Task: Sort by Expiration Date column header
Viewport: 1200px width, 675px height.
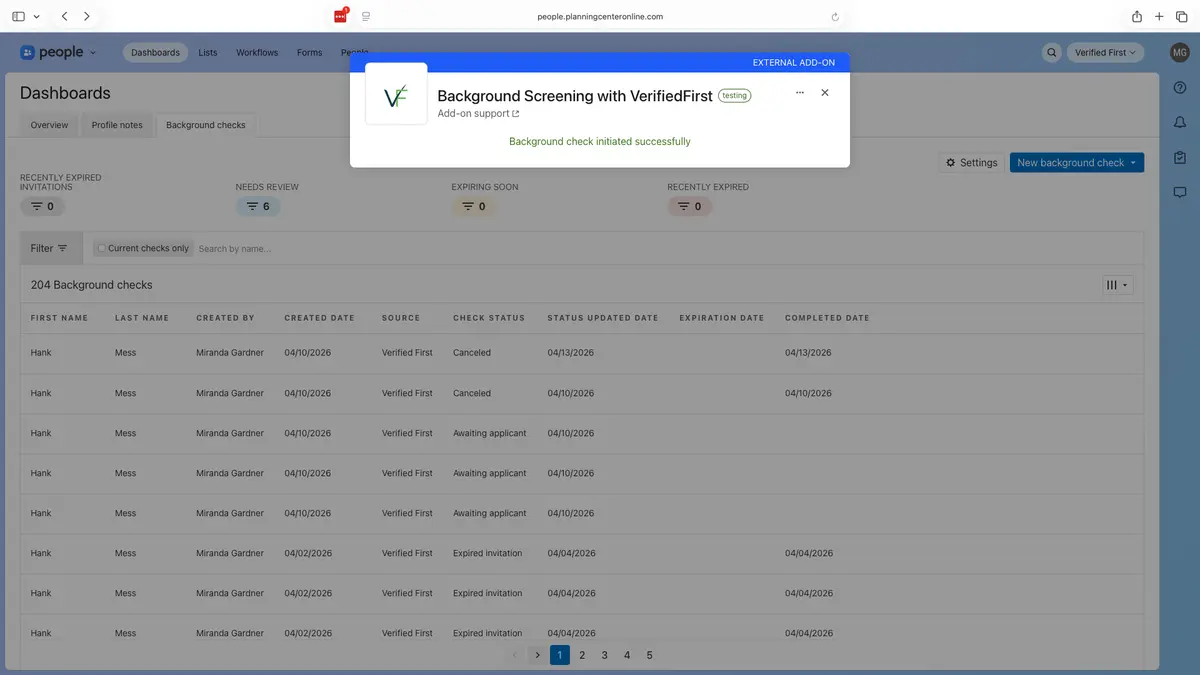Action: 722,318
